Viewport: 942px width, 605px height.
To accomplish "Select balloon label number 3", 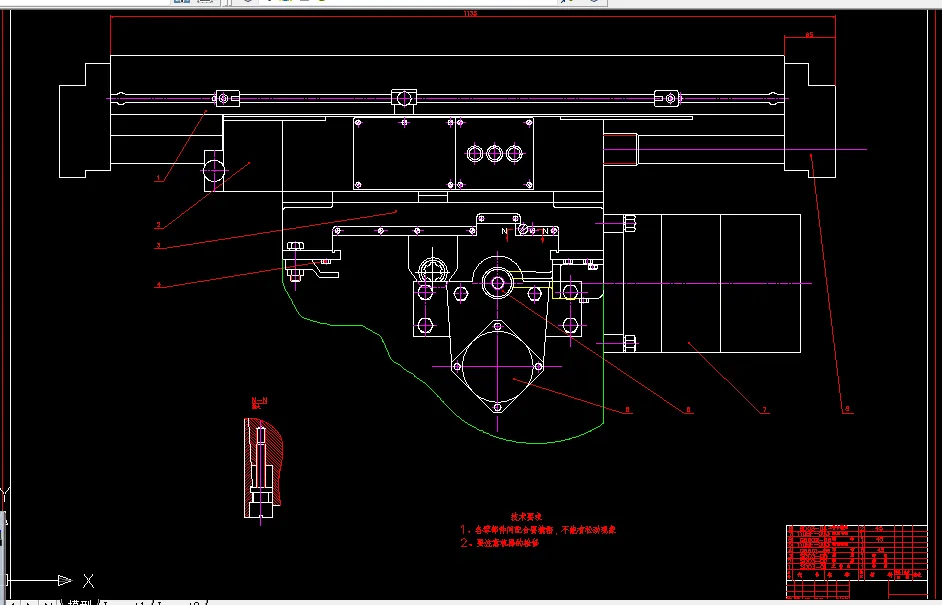I will pyautogui.click(x=159, y=245).
